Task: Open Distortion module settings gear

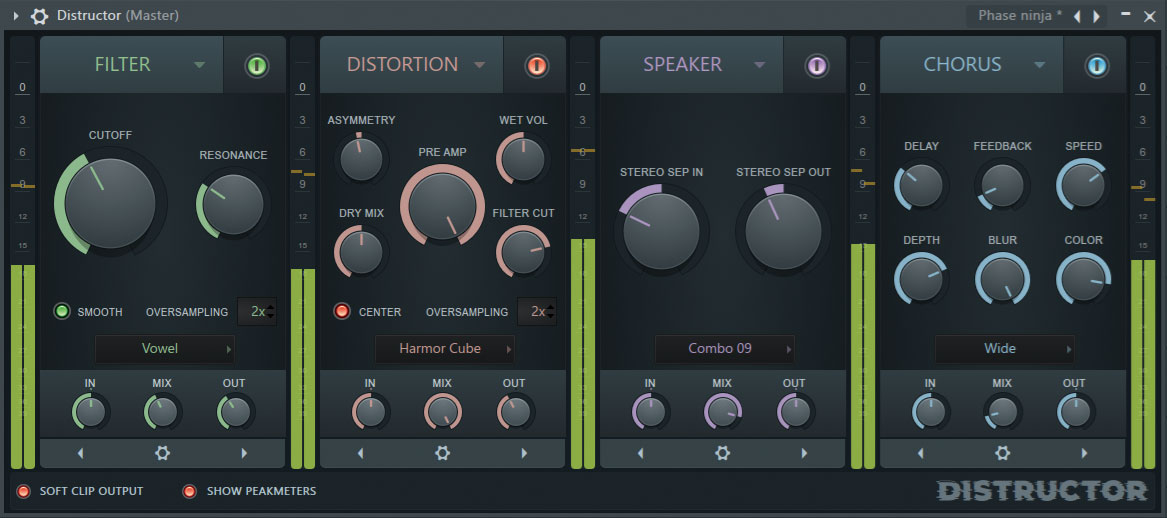Action: point(442,453)
